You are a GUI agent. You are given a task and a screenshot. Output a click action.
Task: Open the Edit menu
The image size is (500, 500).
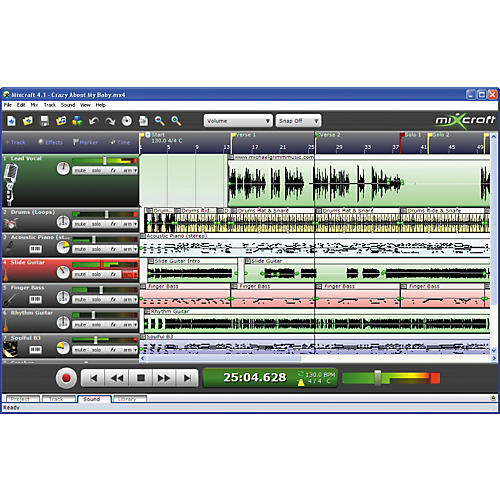click(21, 105)
